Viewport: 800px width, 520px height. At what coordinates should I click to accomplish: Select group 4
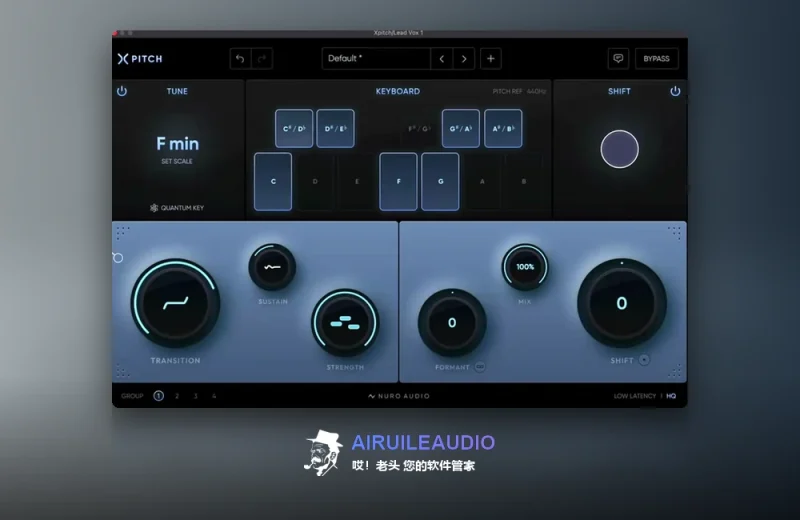(214, 396)
